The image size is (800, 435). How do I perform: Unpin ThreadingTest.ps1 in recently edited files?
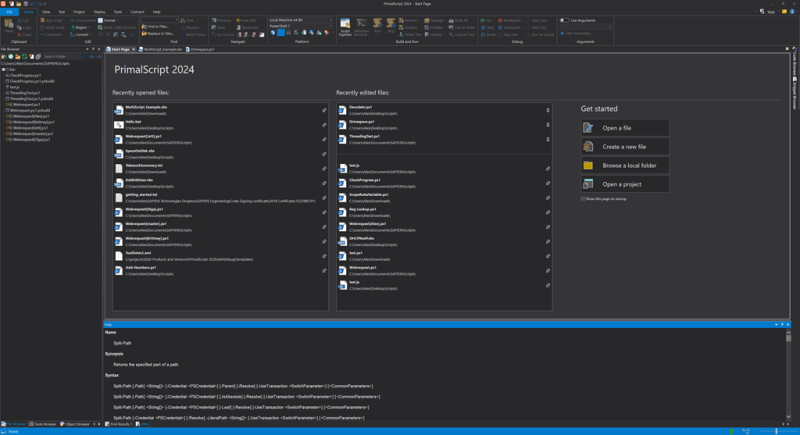pyautogui.click(x=548, y=139)
